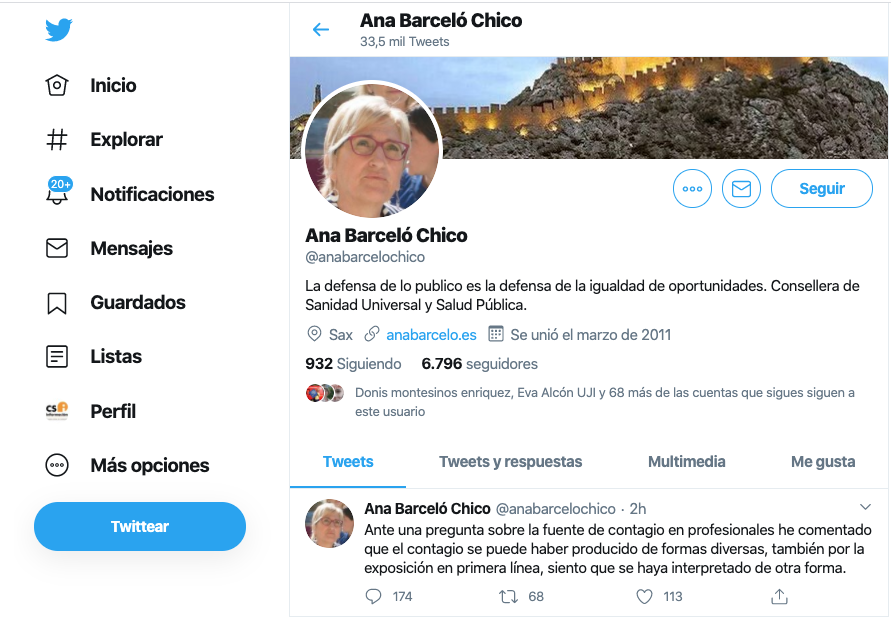Open Guardados bookmarks

[x=115, y=302]
